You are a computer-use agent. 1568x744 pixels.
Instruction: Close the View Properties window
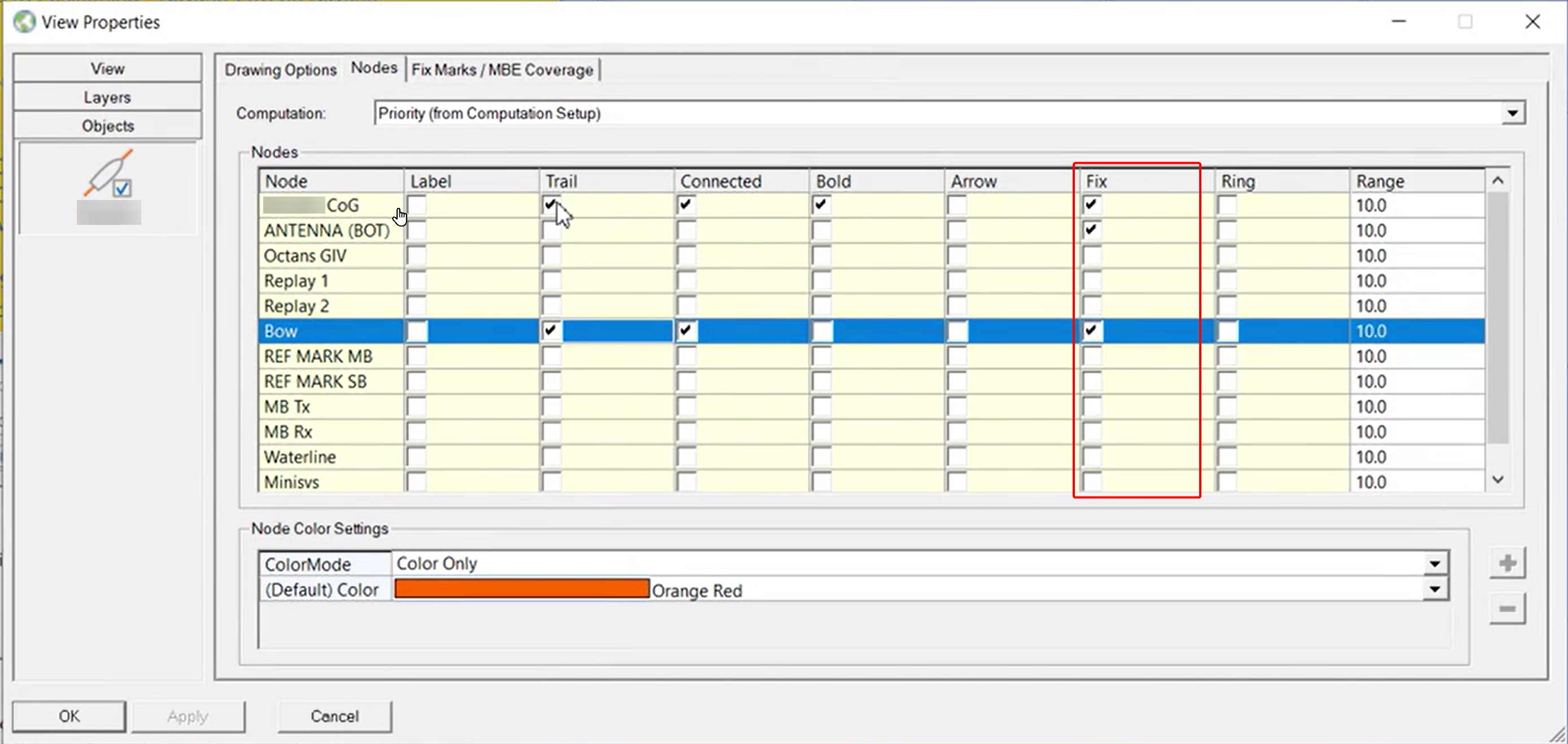[x=1531, y=22]
